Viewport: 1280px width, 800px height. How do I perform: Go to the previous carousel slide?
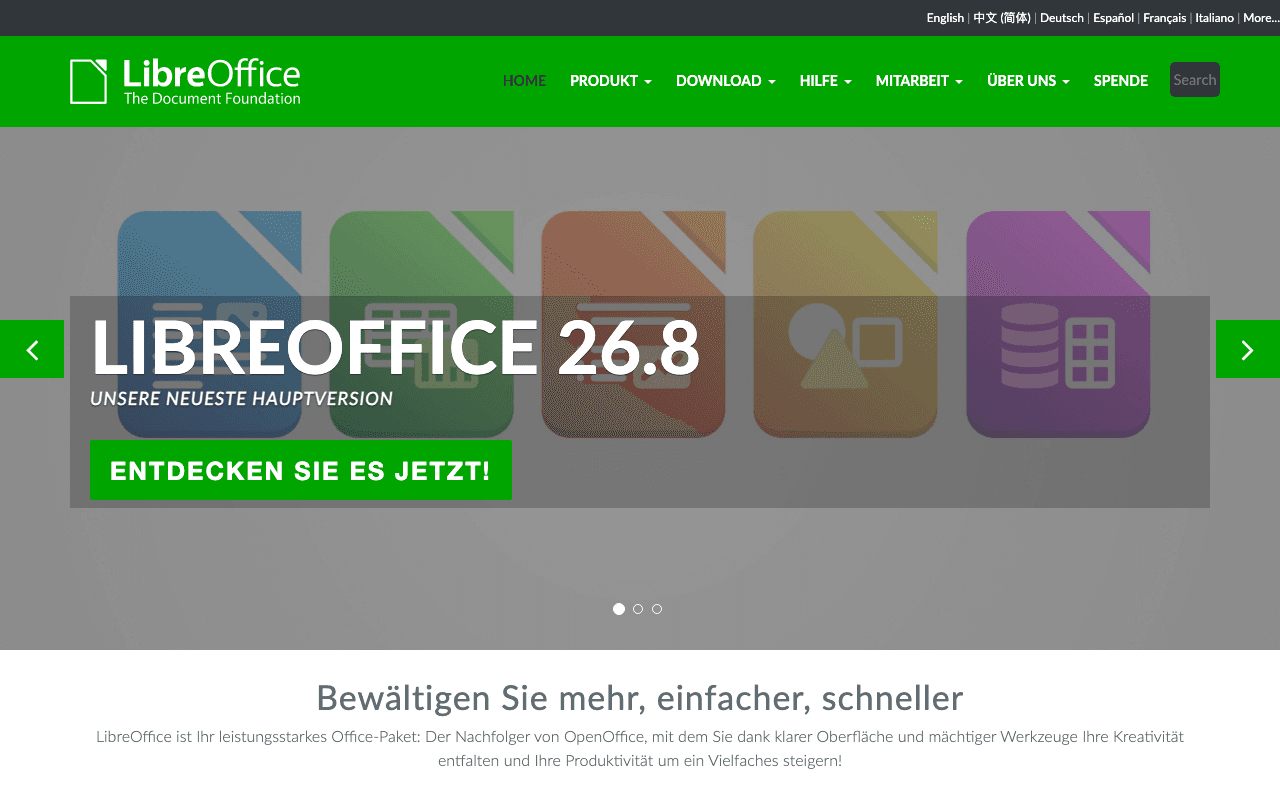32,349
